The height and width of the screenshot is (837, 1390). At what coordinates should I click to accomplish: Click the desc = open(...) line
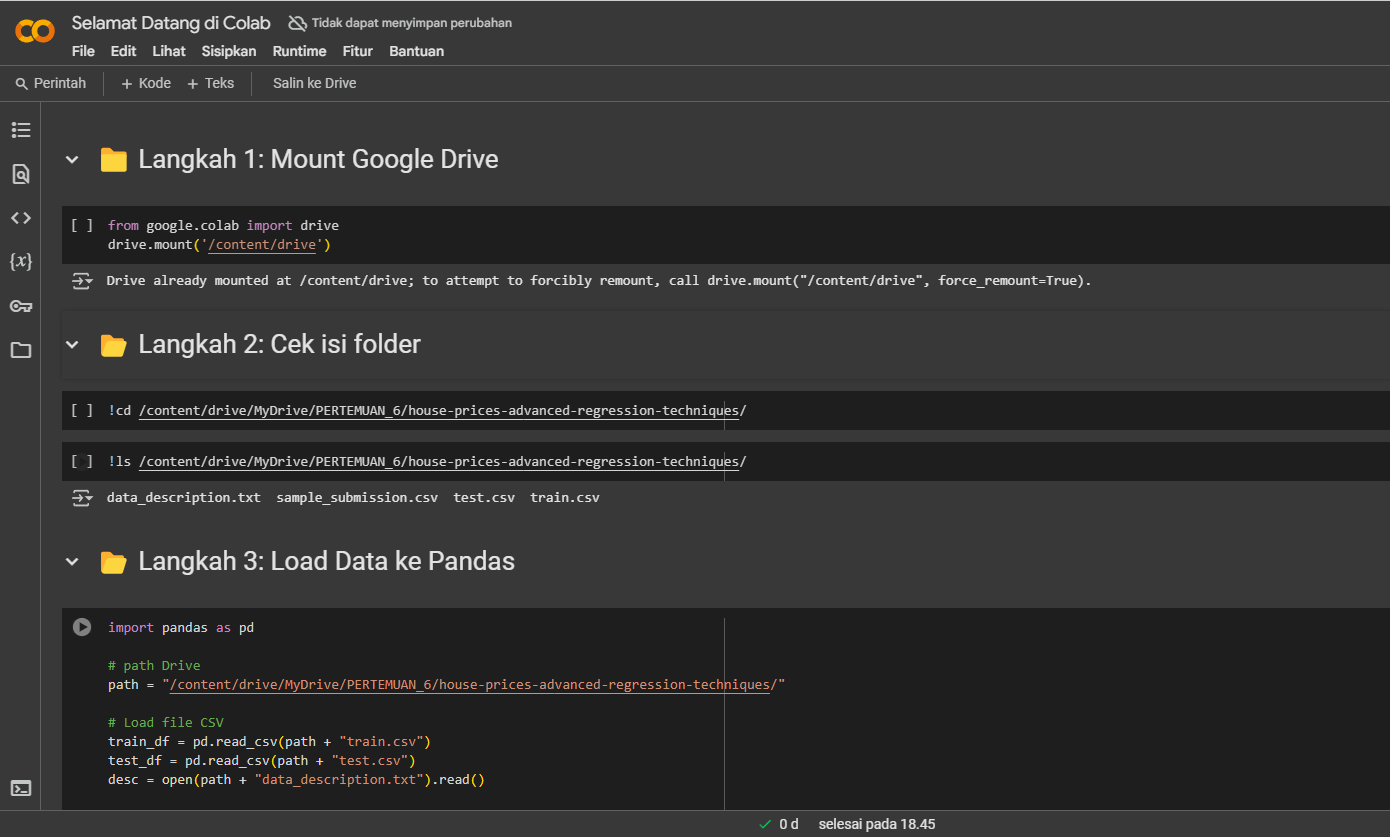click(x=296, y=780)
